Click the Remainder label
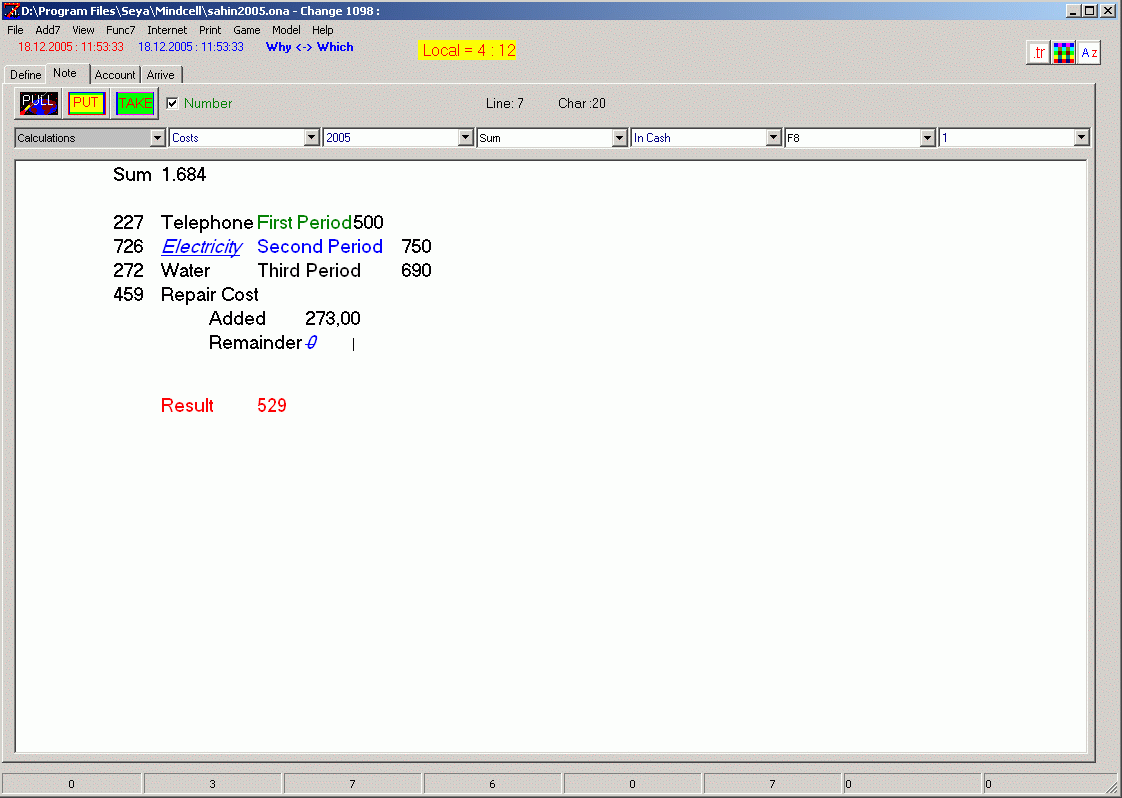Viewport: 1122px width, 798px height. point(255,343)
